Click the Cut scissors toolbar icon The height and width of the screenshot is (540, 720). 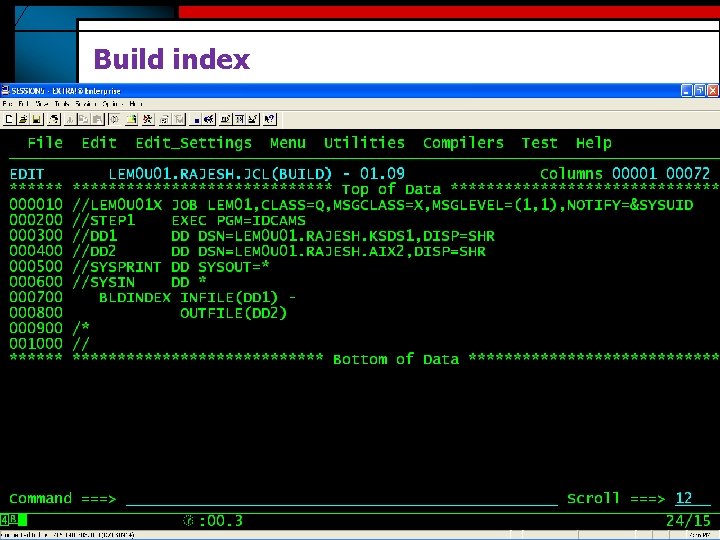pos(70,119)
